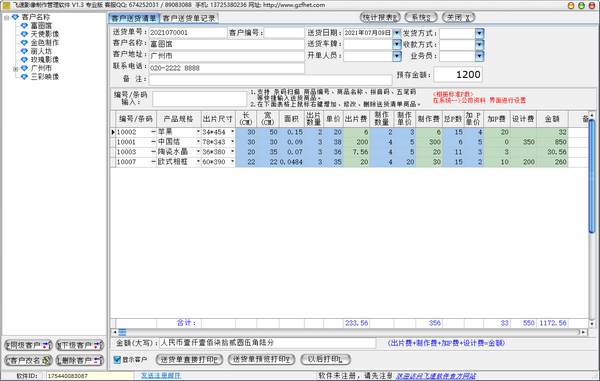This screenshot has height=381, width=600.
Task: Click the 备注 input field
Action: coord(270,80)
